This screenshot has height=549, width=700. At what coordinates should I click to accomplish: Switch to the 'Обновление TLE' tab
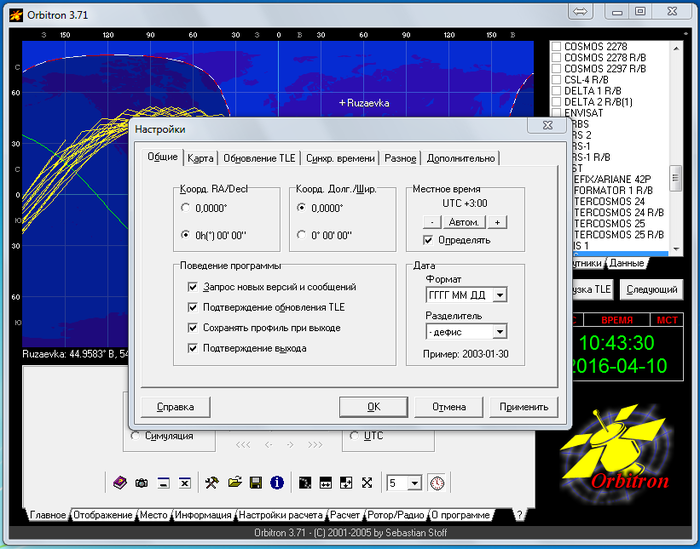(x=259, y=158)
